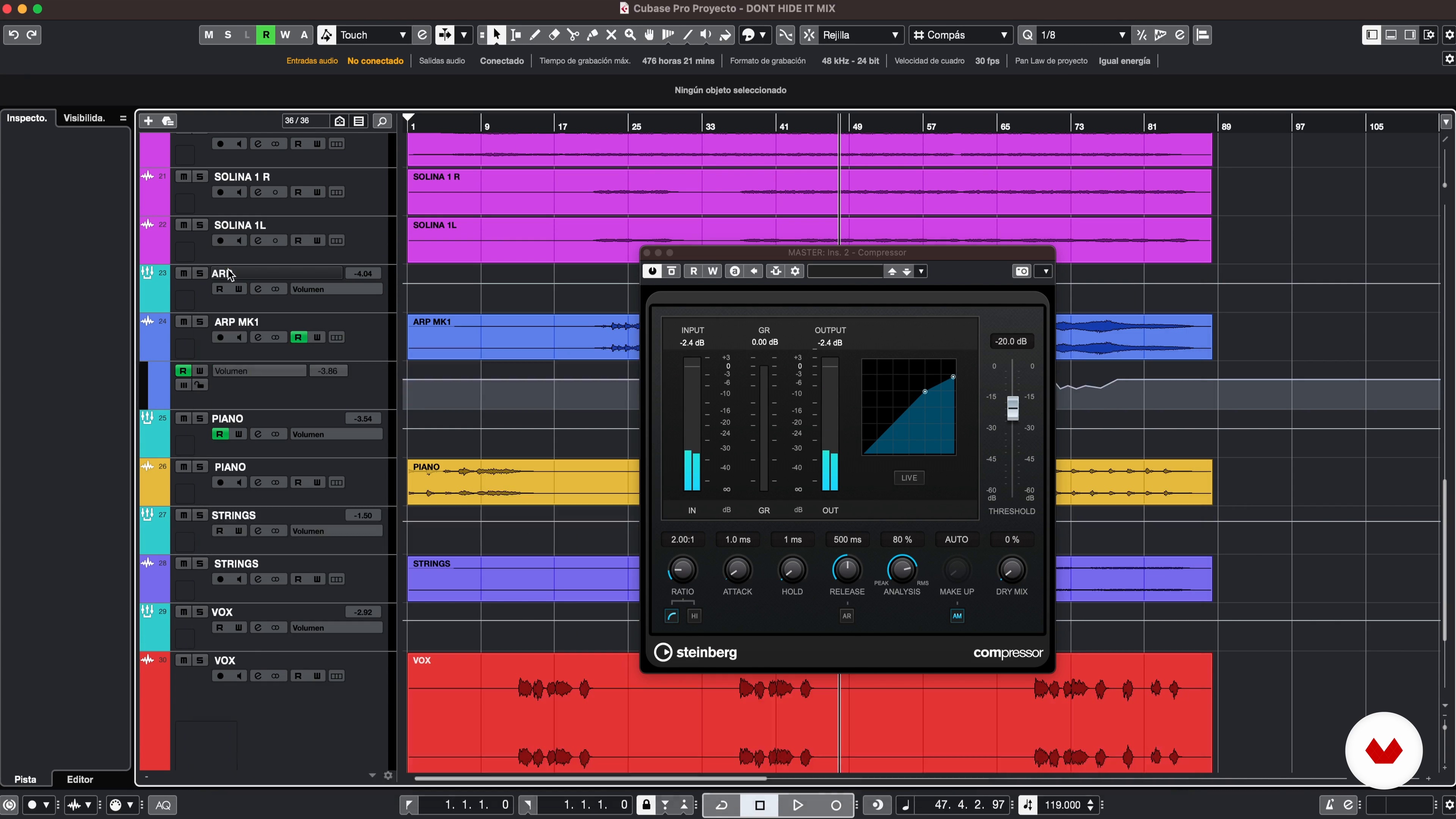The height and width of the screenshot is (819, 1456).
Task: Click the Record transport button
Action: pyautogui.click(x=836, y=805)
